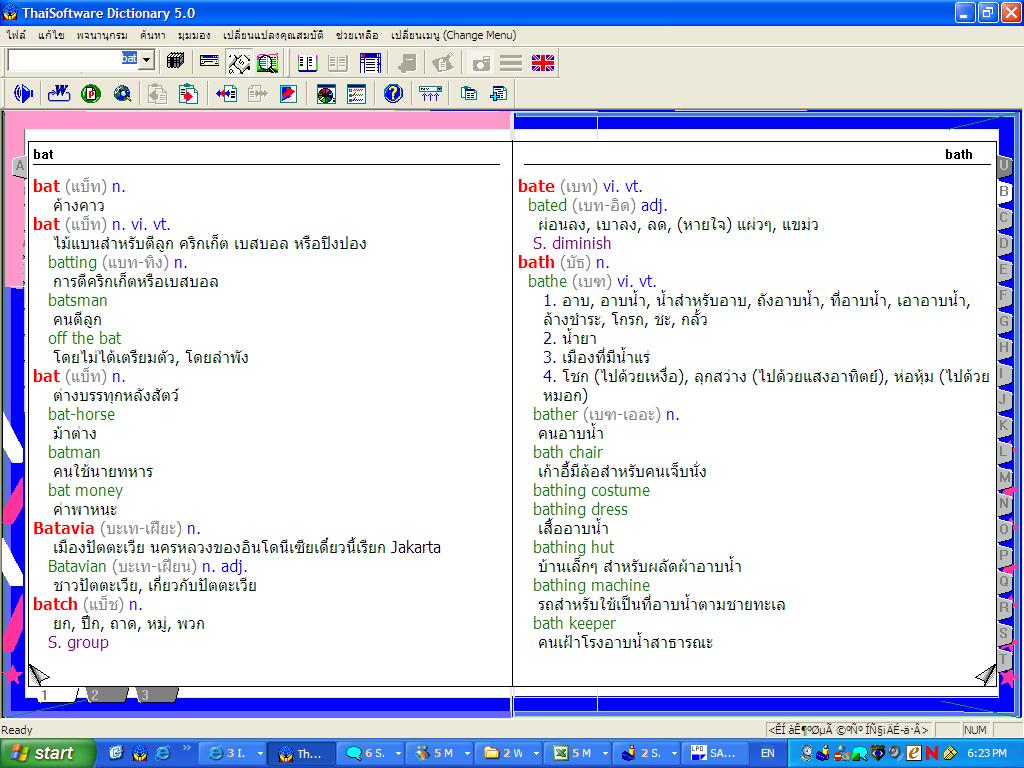Click the blue question mark help icon

click(x=393, y=93)
